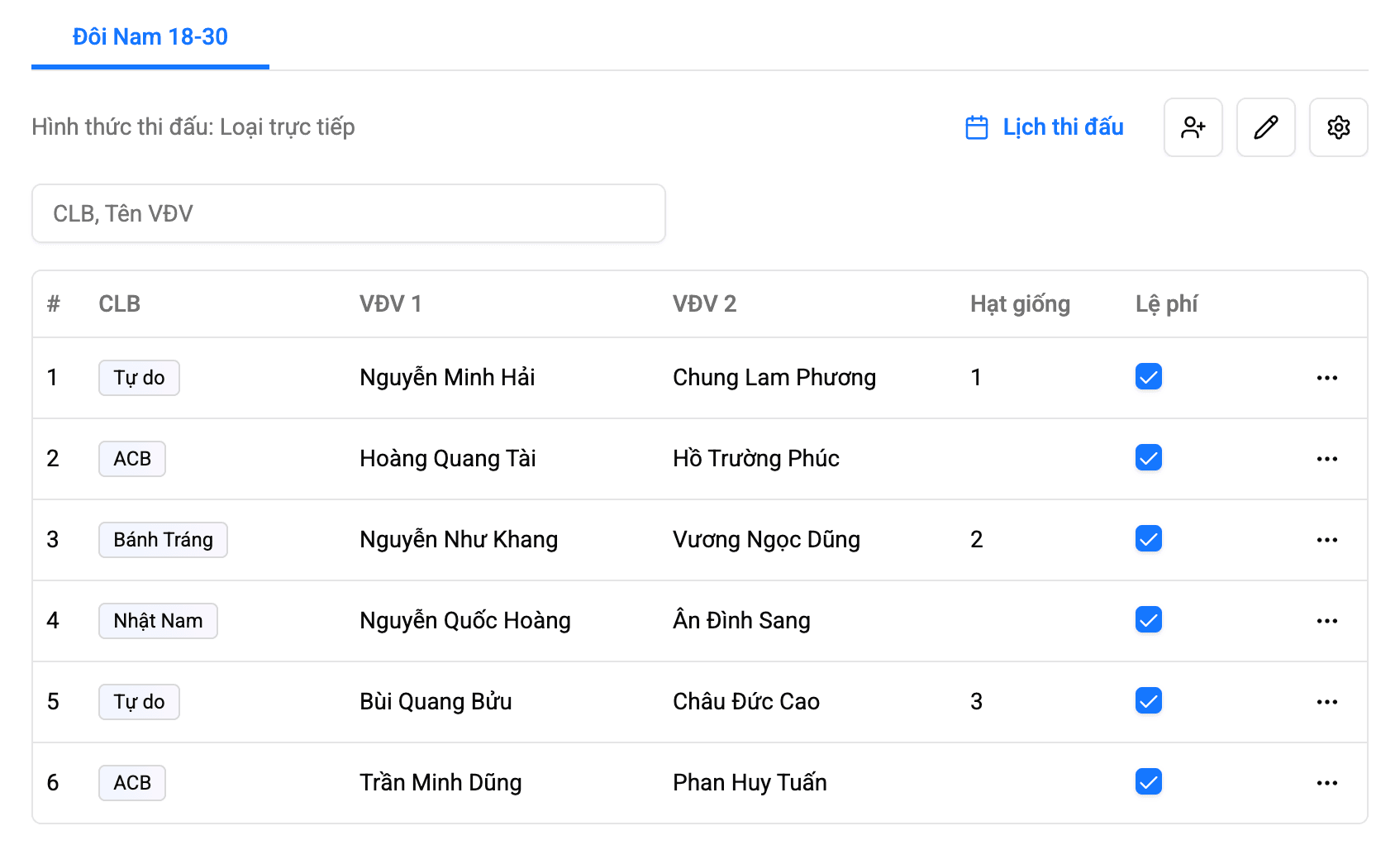Toggle the Lệ phí checkbox for Bùi Quang Bửu
Viewport: 1400px width, 845px height.
pyautogui.click(x=1148, y=700)
